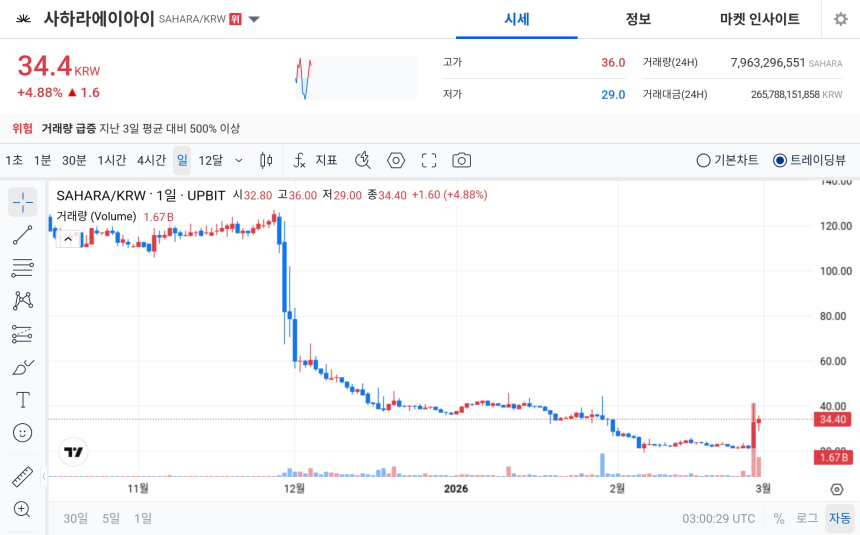
Task: Set range to 30일
Action: [75, 518]
